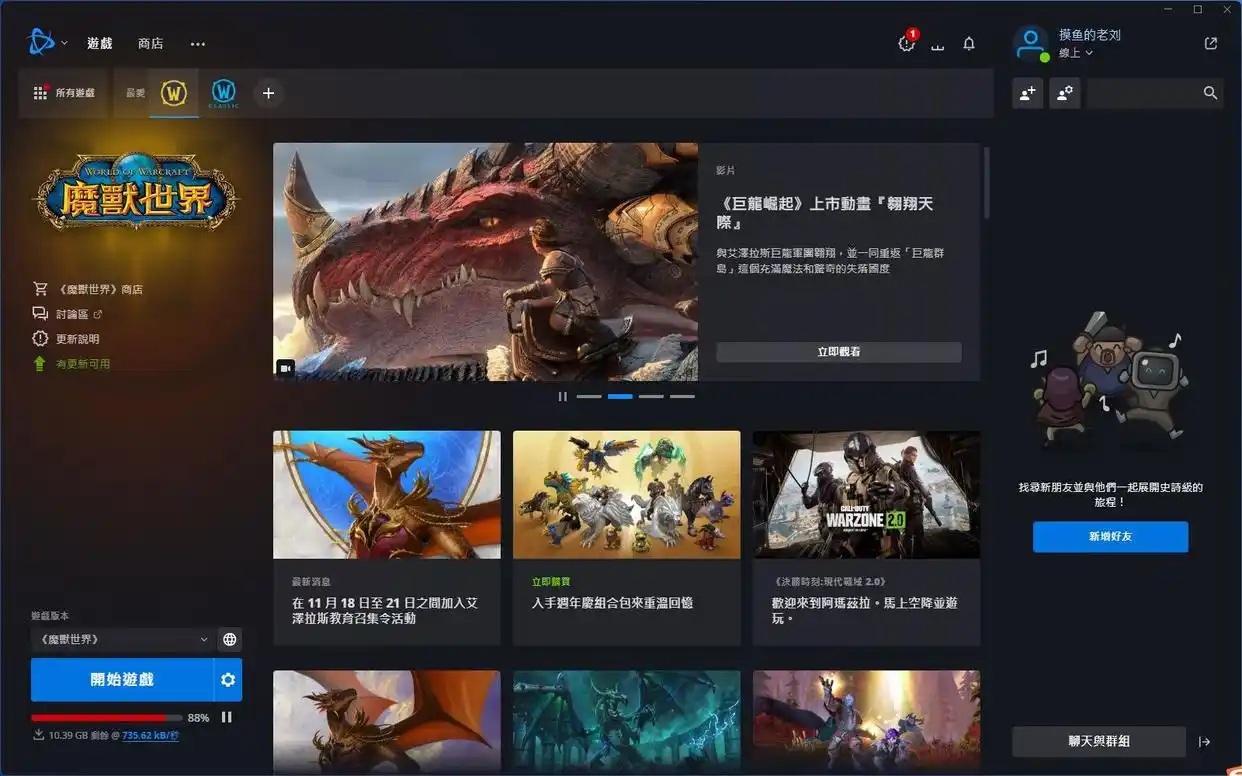Open 《魔獸世界》商店 link
1242x776 pixels.
(88, 289)
